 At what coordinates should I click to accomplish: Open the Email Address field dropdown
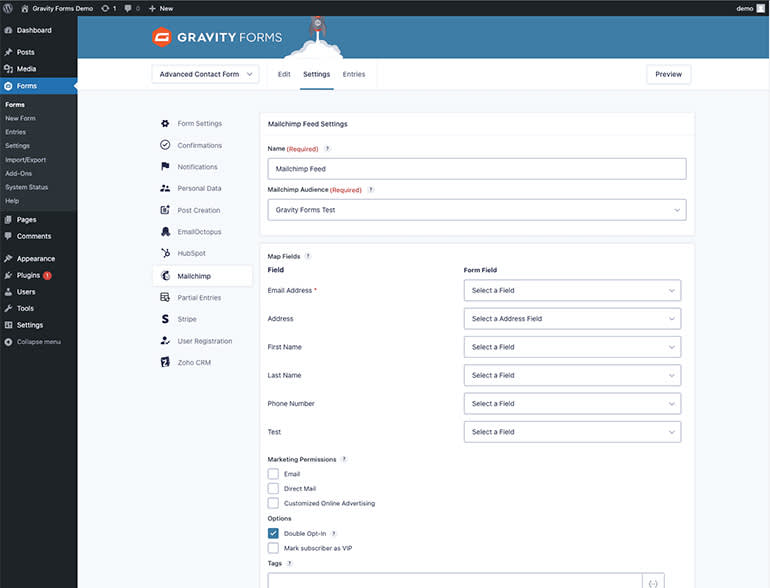coord(572,291)
